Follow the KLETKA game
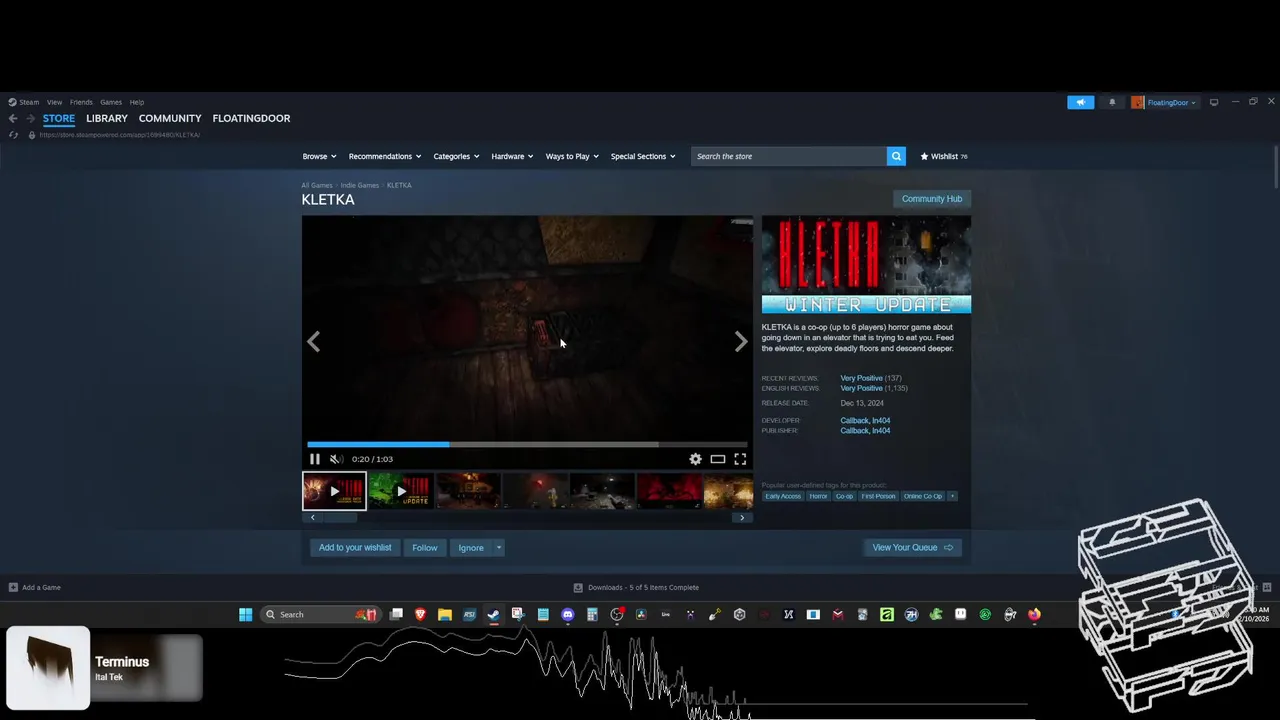This screenshot has height=720, width=1280. [x=425, y=547]
